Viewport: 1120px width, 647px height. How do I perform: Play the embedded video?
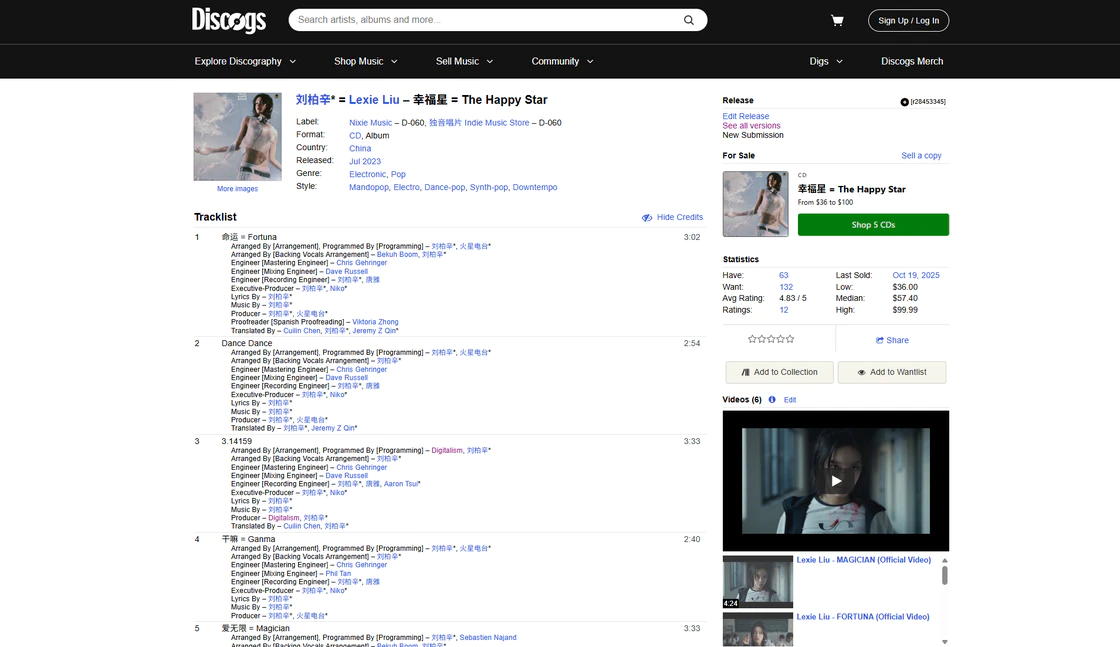(x=836, y=481)
